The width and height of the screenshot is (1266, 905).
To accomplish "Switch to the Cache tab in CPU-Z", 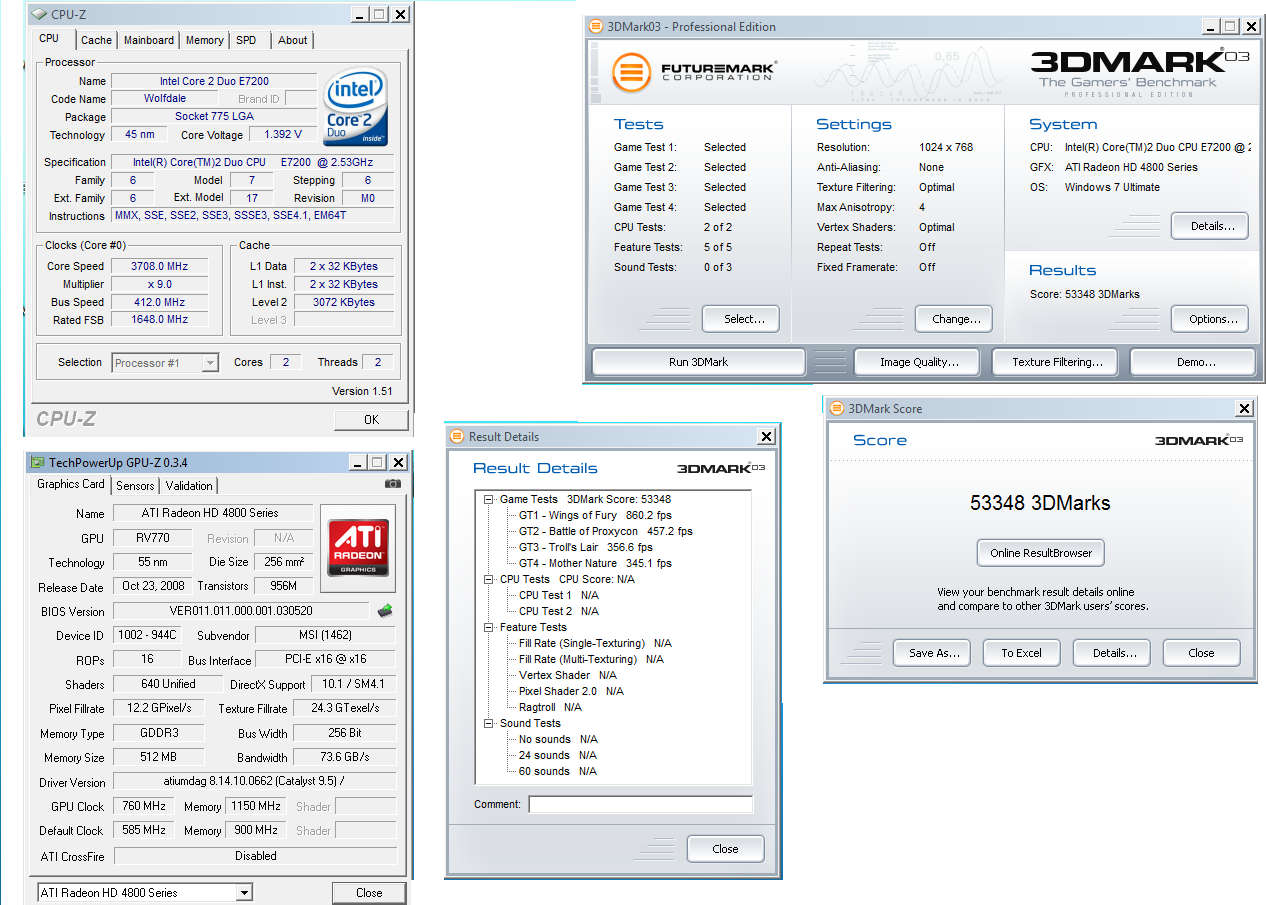I will click(x=96, y=40).
